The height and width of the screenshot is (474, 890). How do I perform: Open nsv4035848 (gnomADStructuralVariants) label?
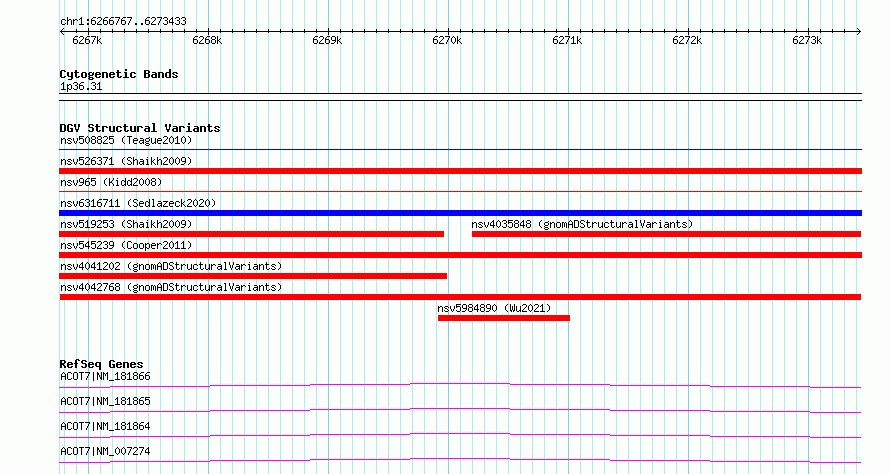[x=582, y=224]
